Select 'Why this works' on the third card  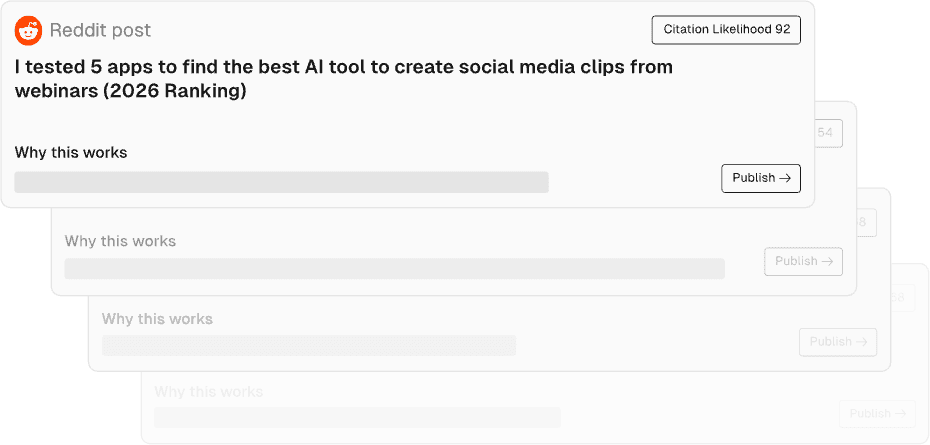pyautogui.click(x=157, y=319)
